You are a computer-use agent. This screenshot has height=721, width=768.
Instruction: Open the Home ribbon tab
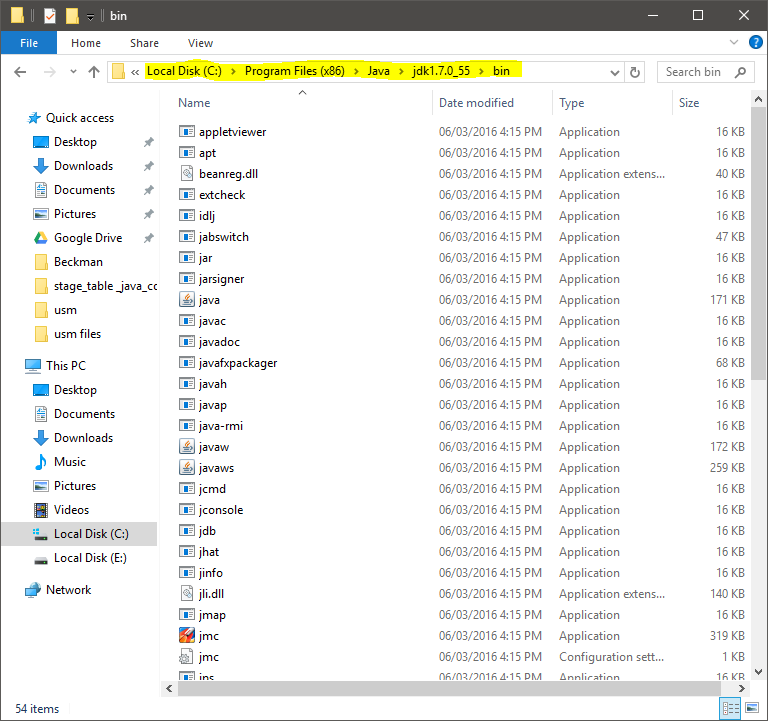point(86,43)
